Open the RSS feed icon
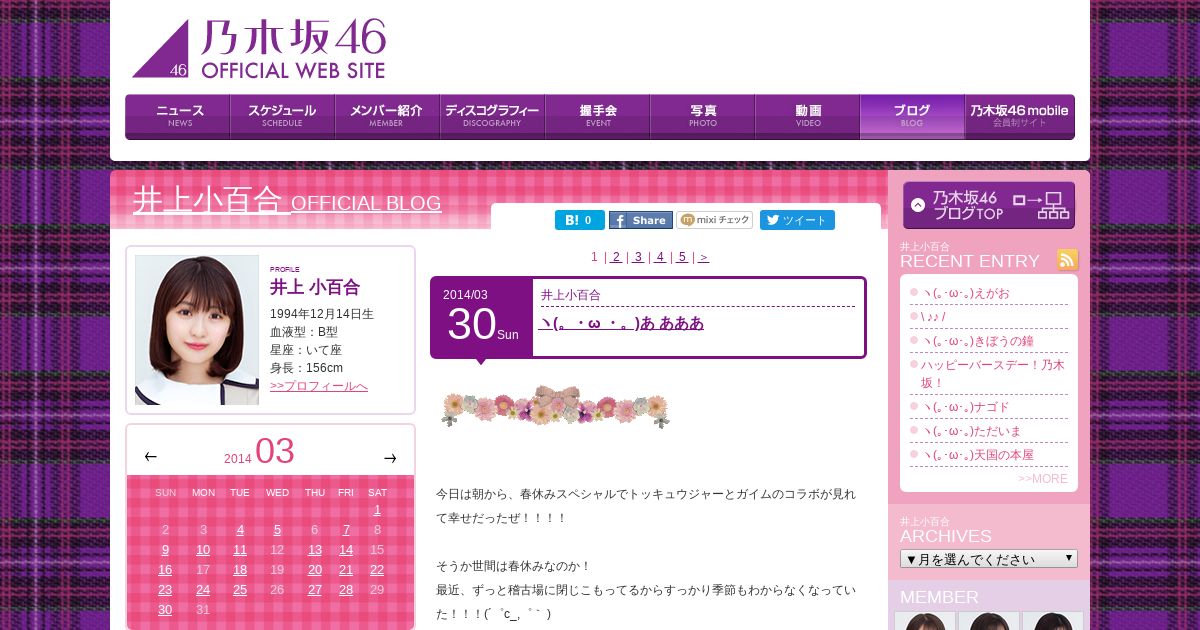This screenshot has height=630, width=1200. pos(1068,260)
